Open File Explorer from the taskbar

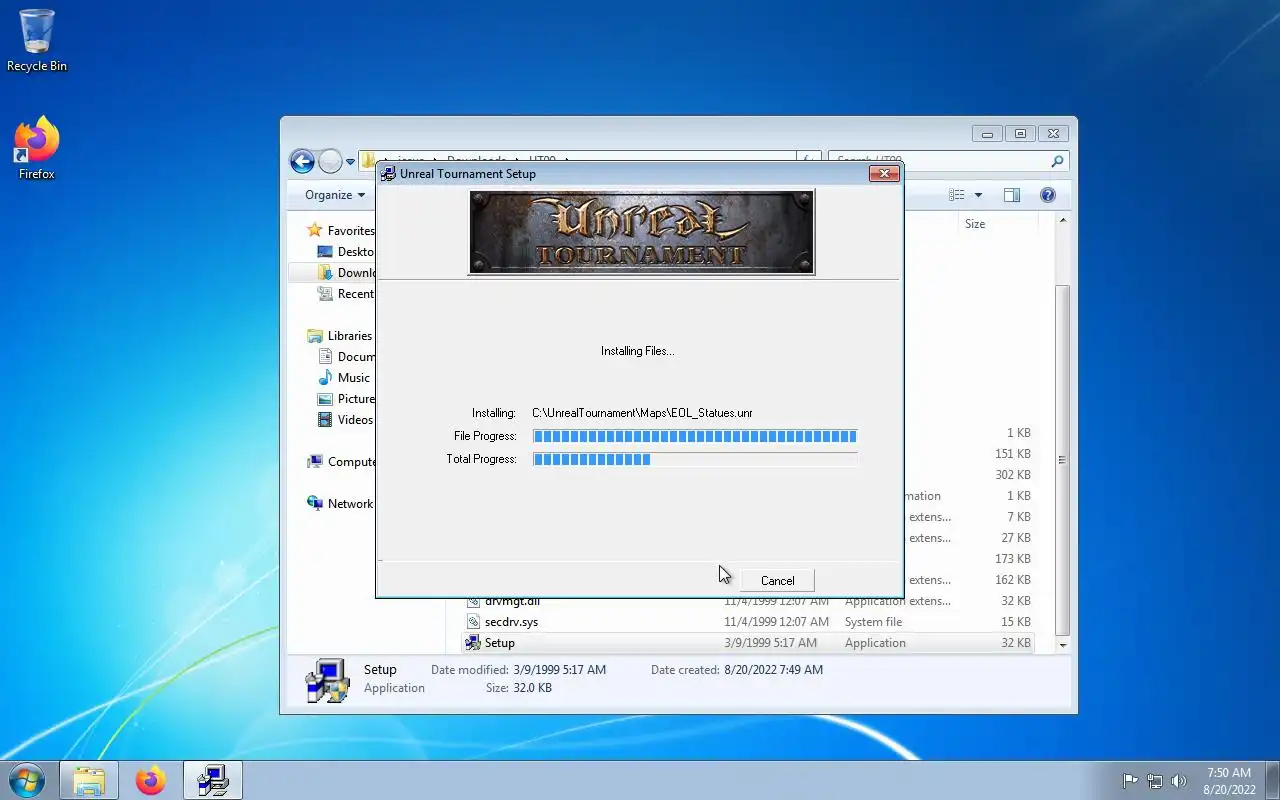(x=89, y=780)
